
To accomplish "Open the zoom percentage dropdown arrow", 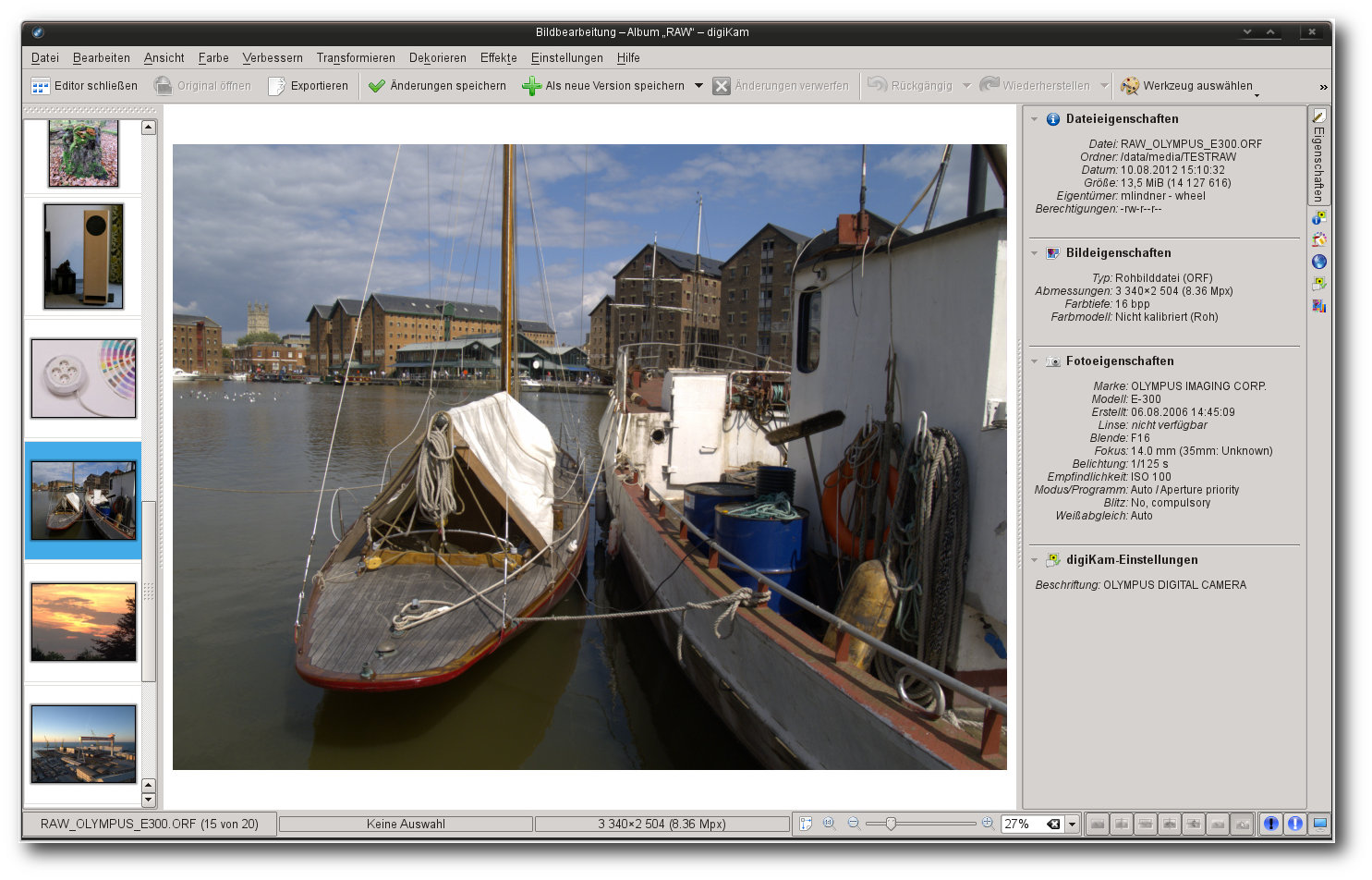I will pyautogui.click(x=1072, y=824).
